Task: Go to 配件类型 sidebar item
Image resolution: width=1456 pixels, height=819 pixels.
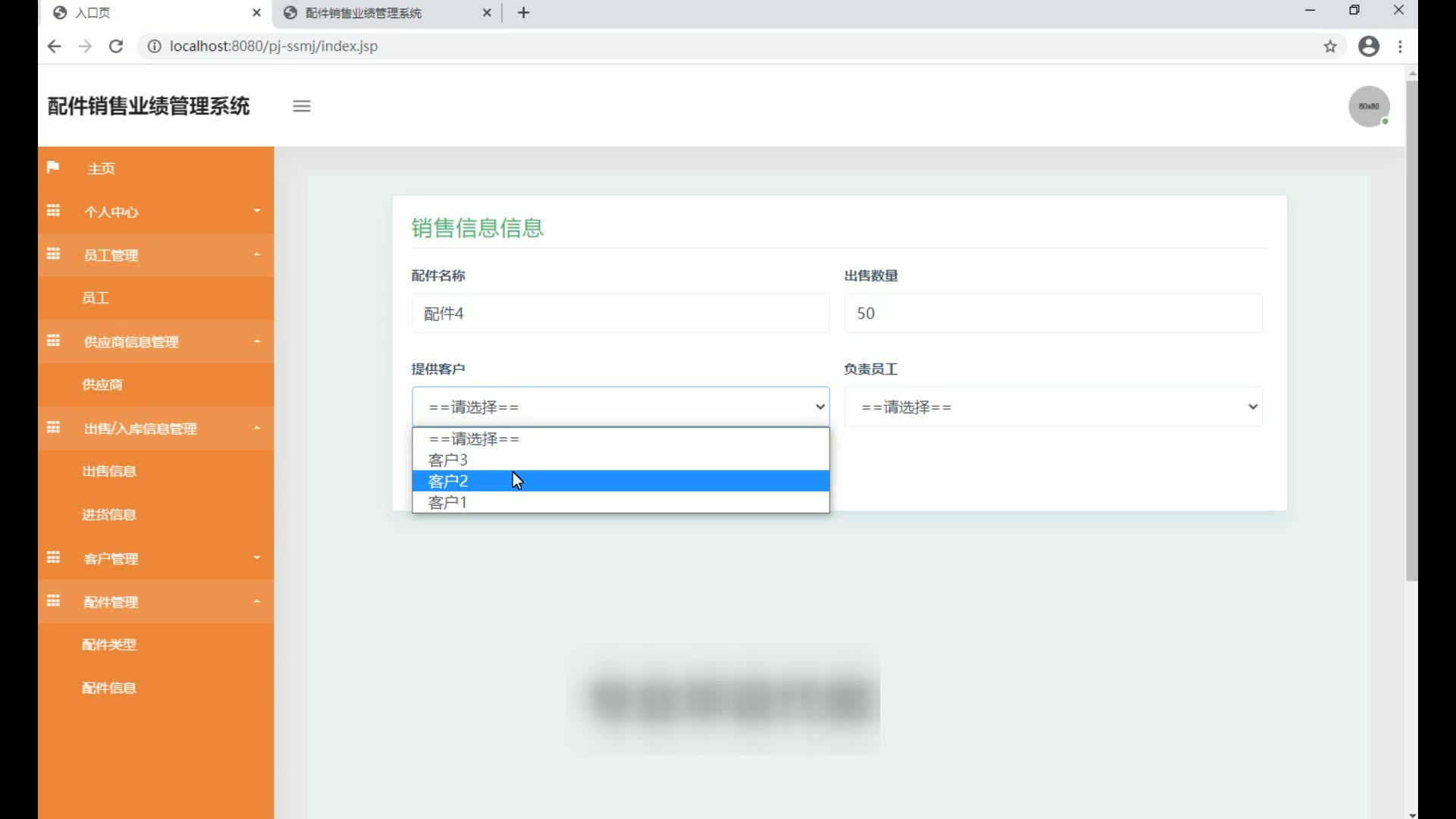Action: click(x=109, y=645)
